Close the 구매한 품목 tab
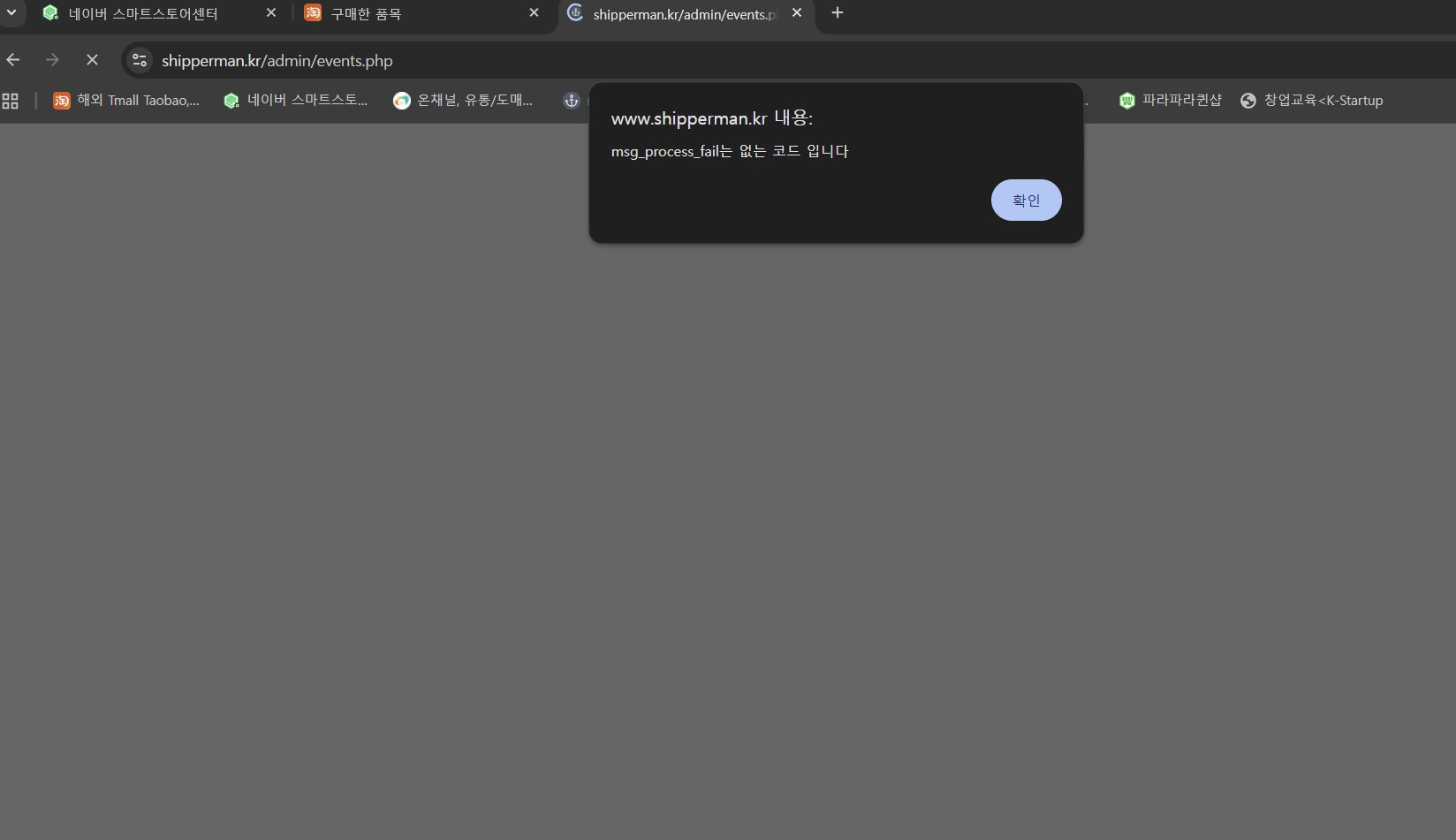Image resolution: width=1456 pixels, height=840 pixels. (x=534, y=13)
